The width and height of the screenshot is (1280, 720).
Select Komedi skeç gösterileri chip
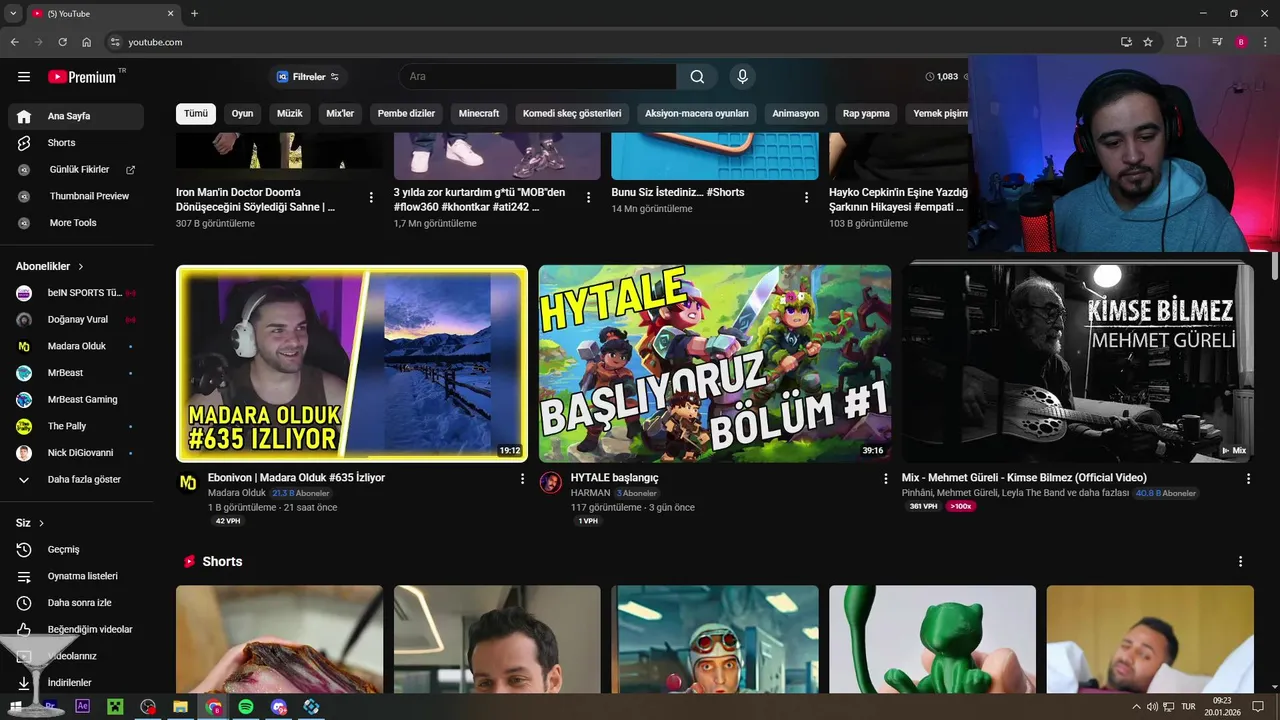coord(572,113)
